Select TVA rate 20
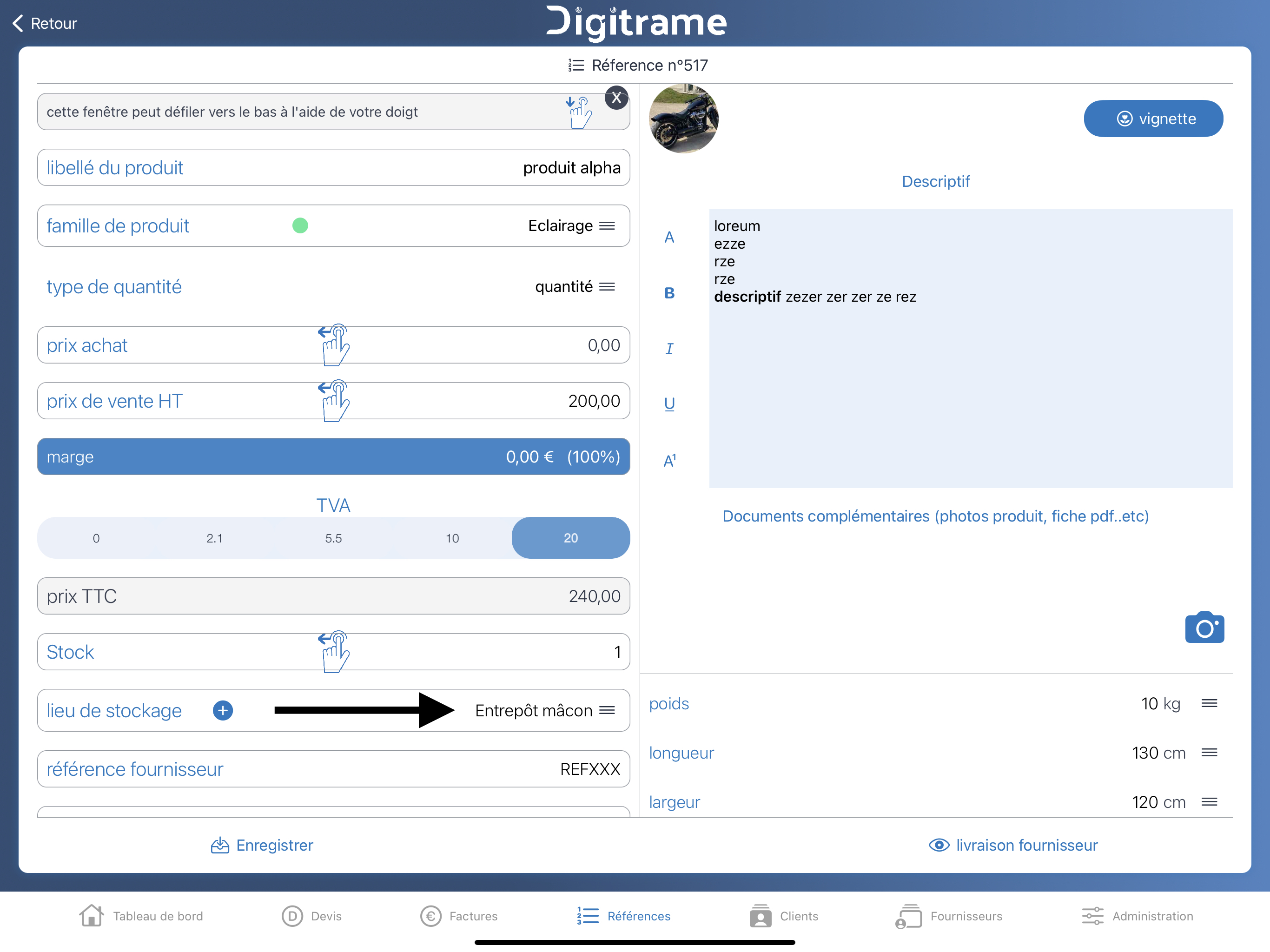Image resolution: width=1270 pixels, height=952 pixels. [570, 538]
